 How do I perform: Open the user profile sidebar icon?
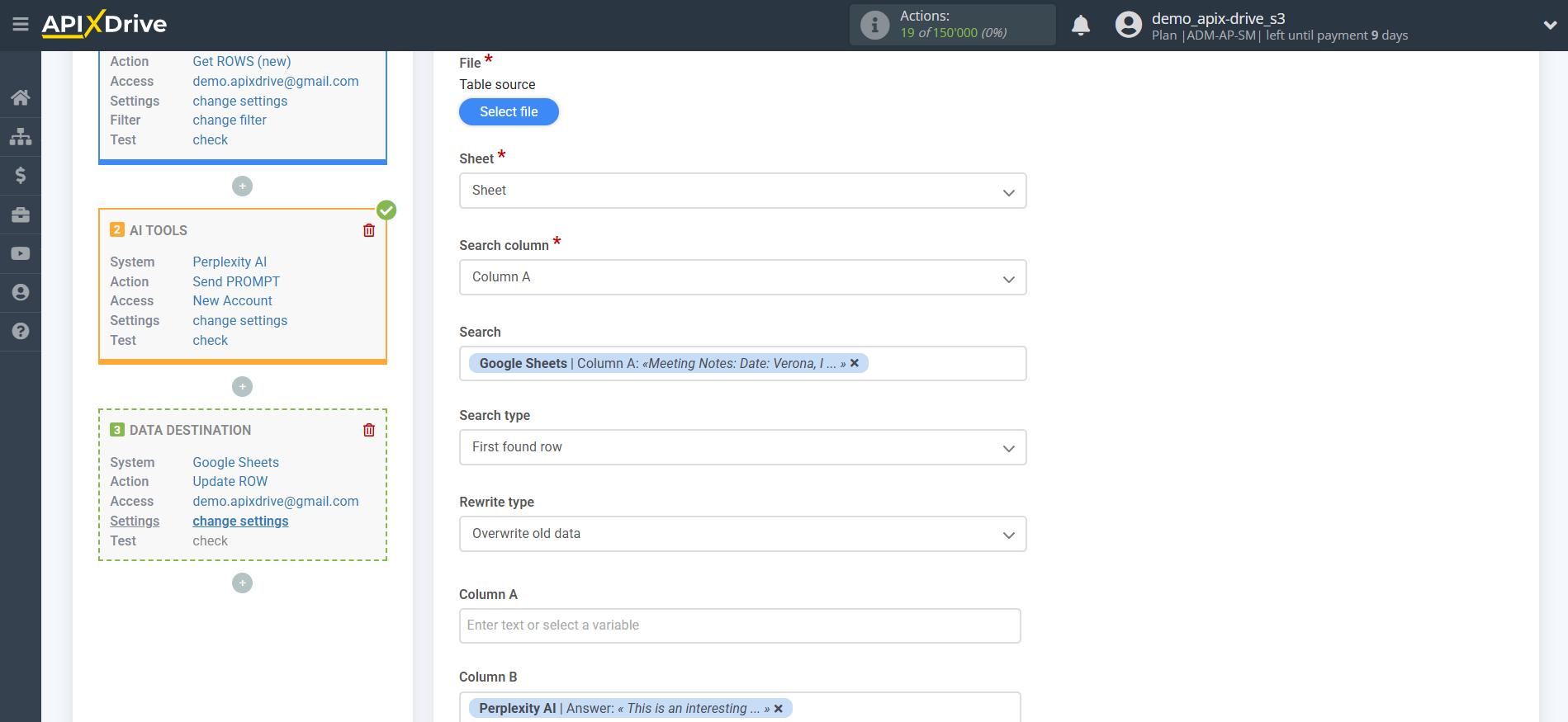click(x=21, y=292)
